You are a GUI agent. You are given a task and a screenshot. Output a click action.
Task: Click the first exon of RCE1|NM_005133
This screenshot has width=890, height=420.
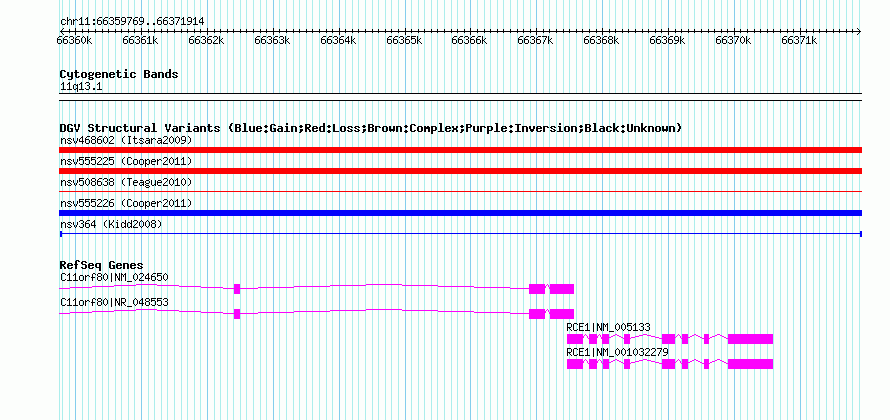575,339
